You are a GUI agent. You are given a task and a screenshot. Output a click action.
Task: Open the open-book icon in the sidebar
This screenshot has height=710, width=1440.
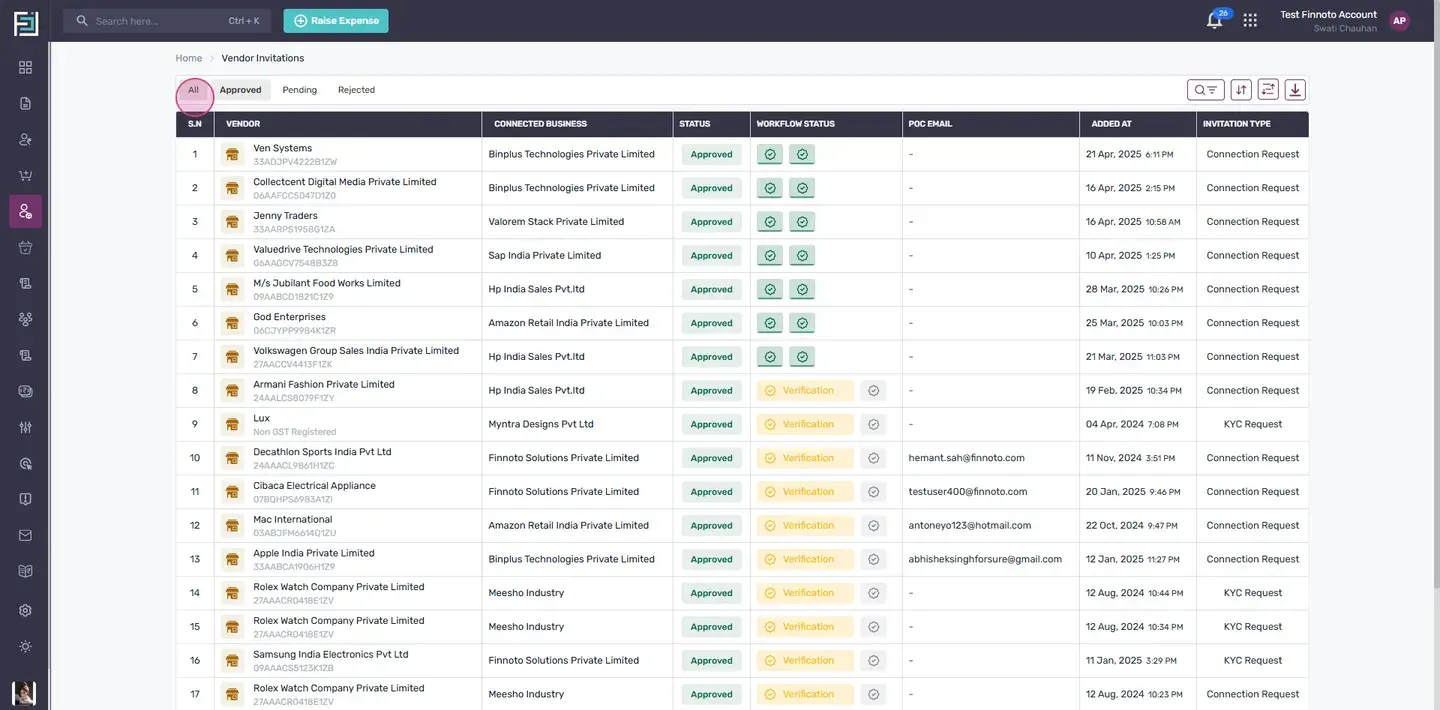coord(25,571)
